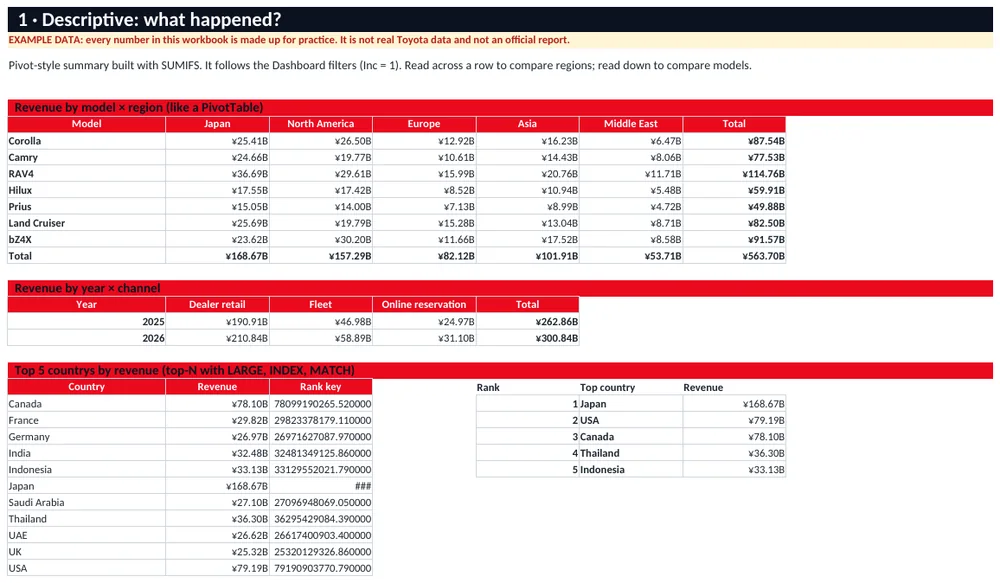
Task: Click the 'UAE' country cell
Action: (87, 535)
